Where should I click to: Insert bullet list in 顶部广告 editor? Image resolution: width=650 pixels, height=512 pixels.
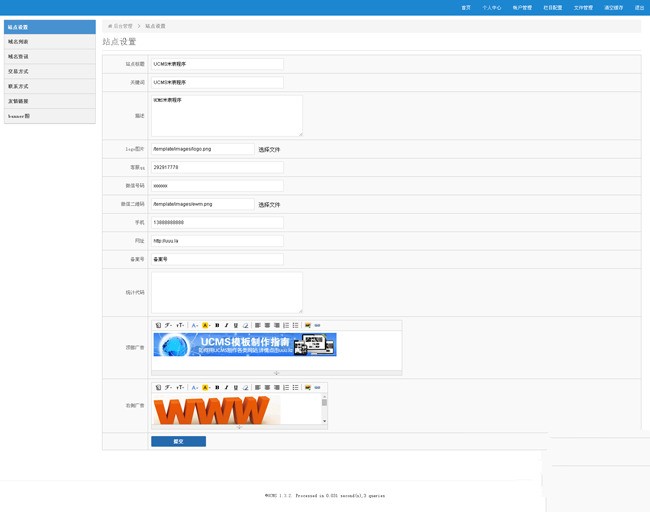click(296, 325)
